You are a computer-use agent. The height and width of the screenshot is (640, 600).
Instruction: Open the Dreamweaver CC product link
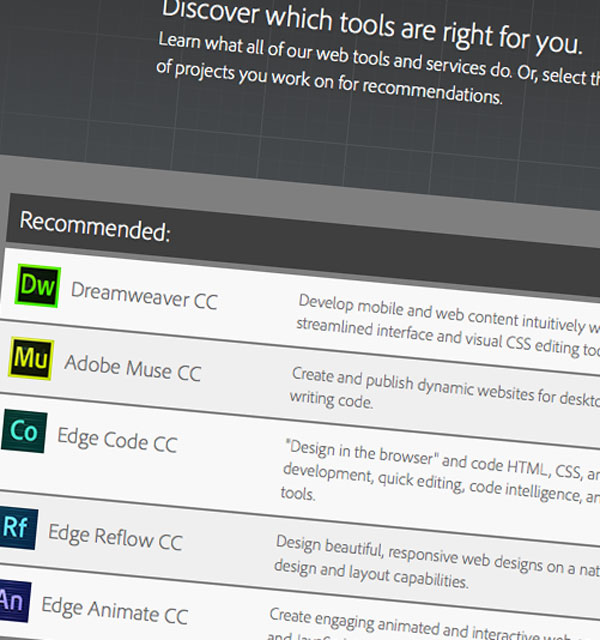pyautogui.click(x=144, y=296)
